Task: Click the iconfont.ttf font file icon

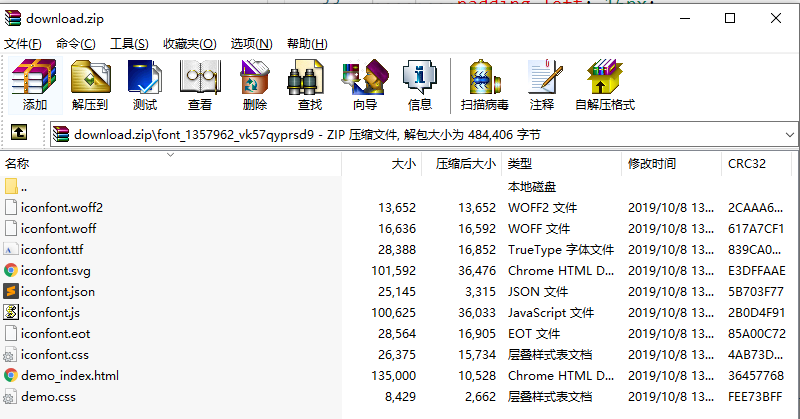Action: point(11,249)
